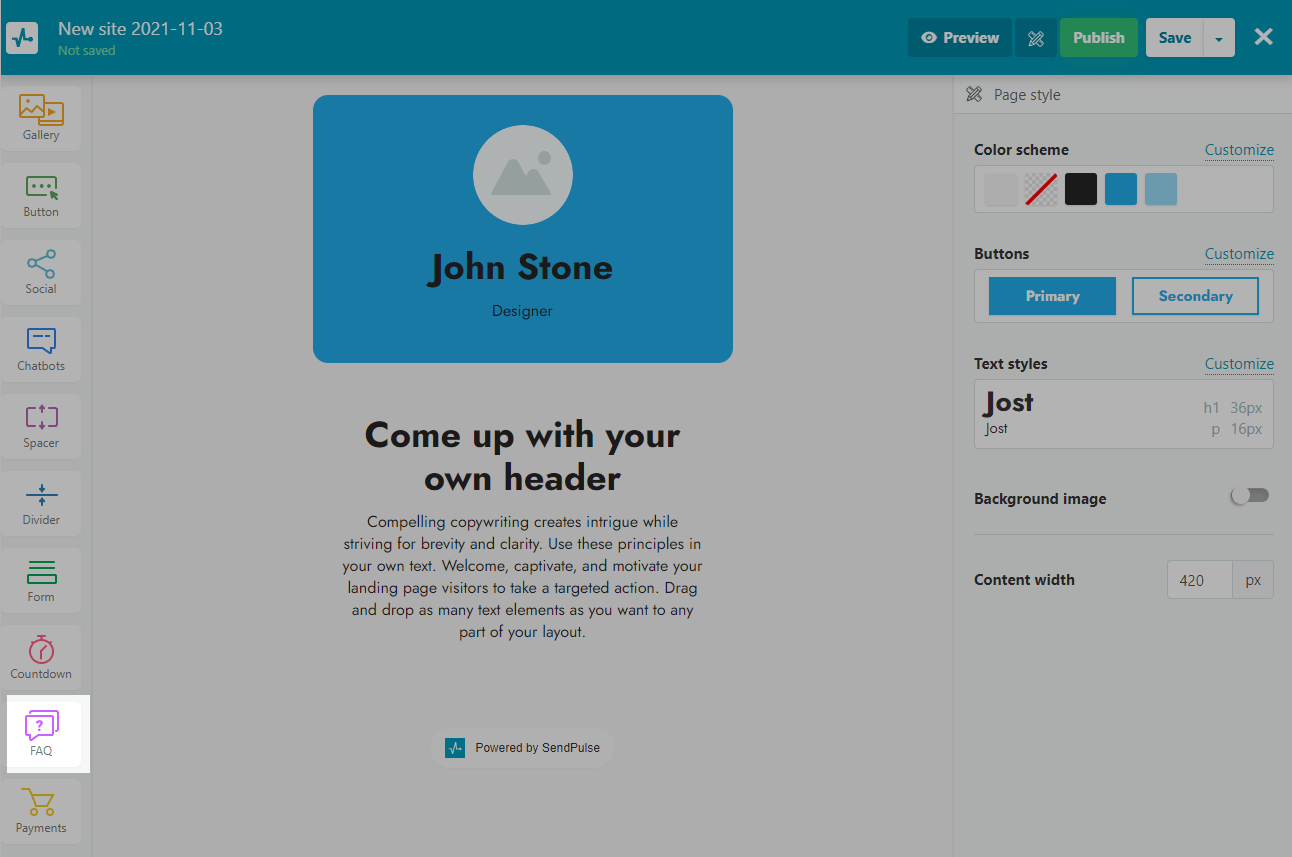Choose the Chatbots widget icon

click(x=41, y=349)
